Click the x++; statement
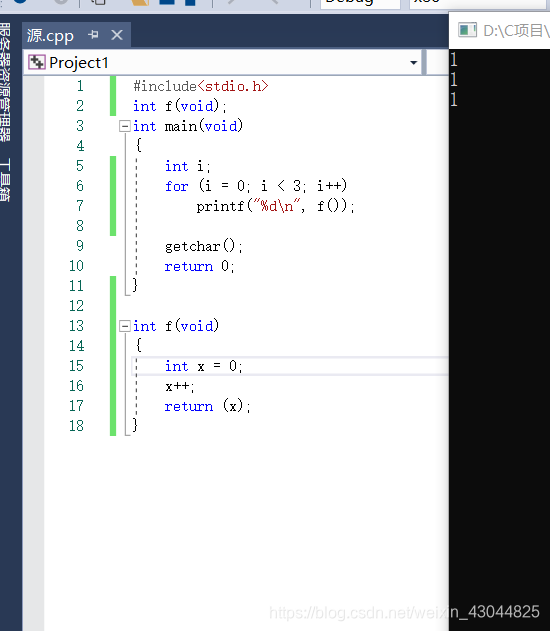Screen dimensions: 550x631 click(x=180, y=386)
